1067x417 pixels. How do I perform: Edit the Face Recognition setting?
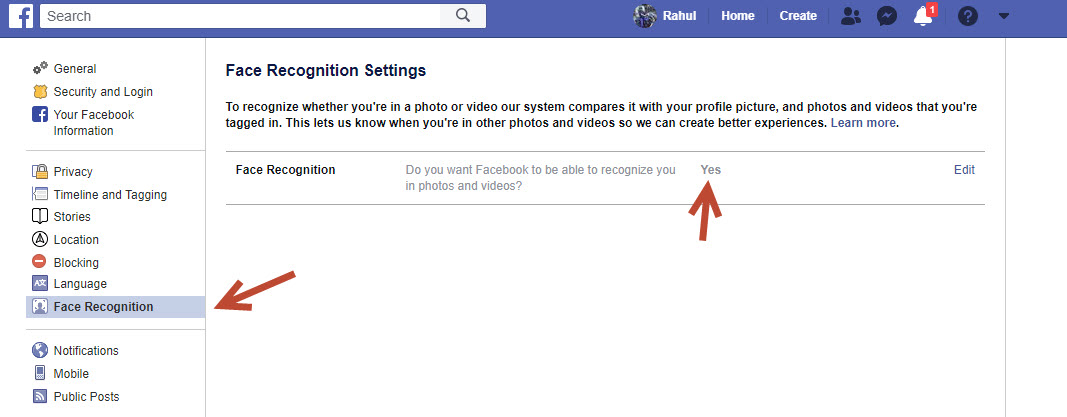coord(964,169)
